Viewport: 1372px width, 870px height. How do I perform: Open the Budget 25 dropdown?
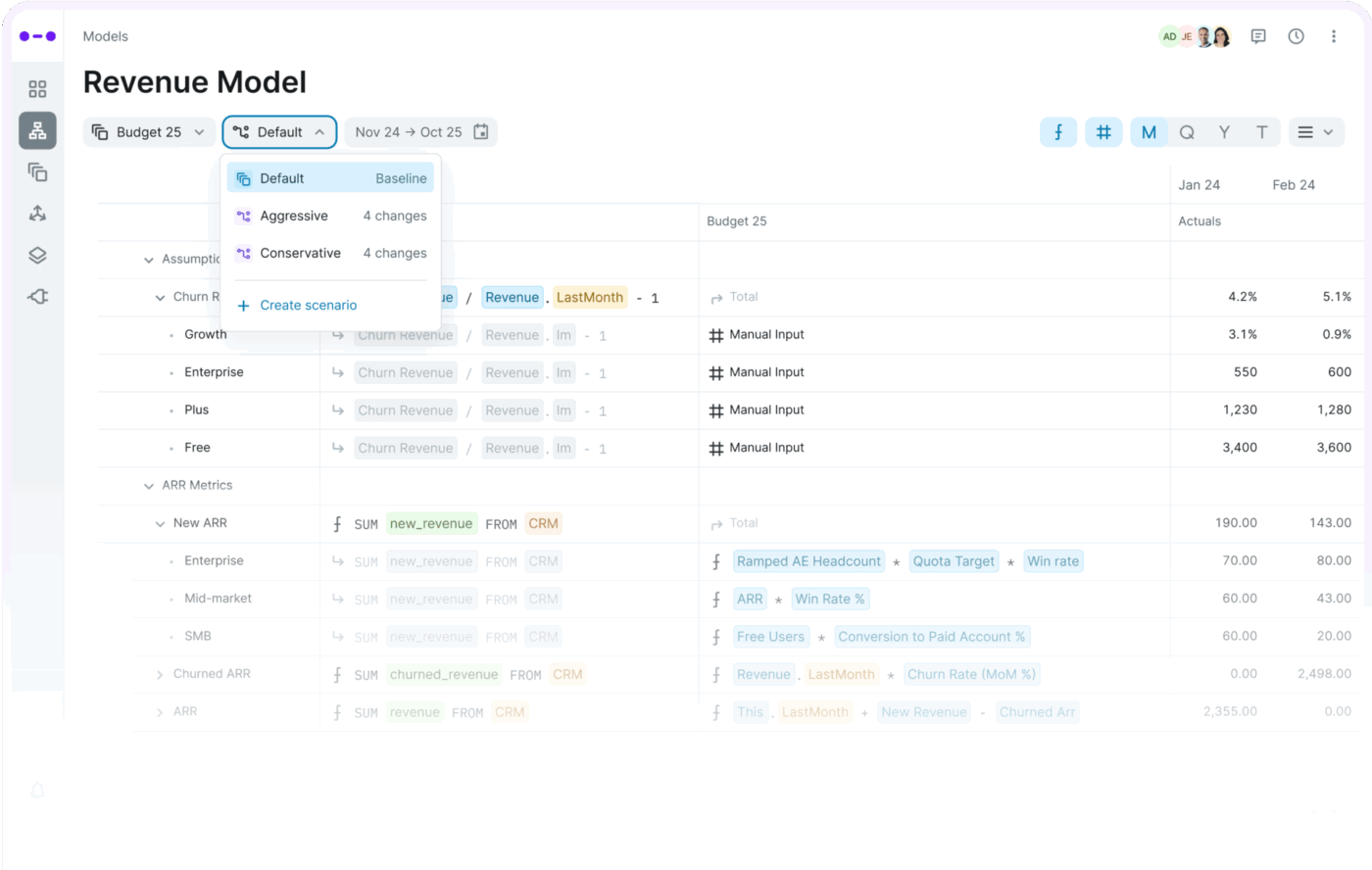(x=149, y=131)
